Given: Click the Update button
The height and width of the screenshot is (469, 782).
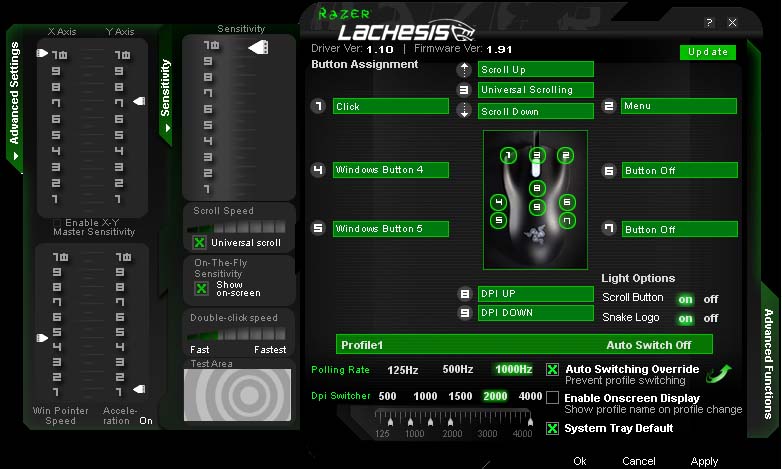Looking at the screenshot, I should 707,52.
